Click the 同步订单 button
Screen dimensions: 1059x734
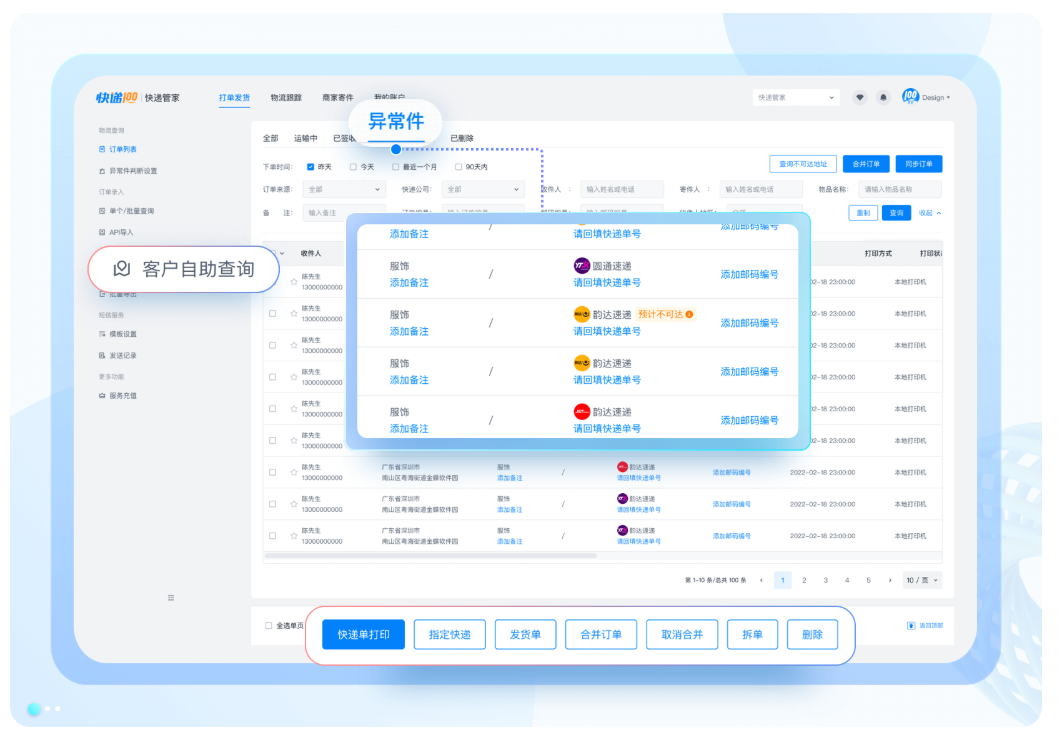pyautogui.click(x=919, y=163)
